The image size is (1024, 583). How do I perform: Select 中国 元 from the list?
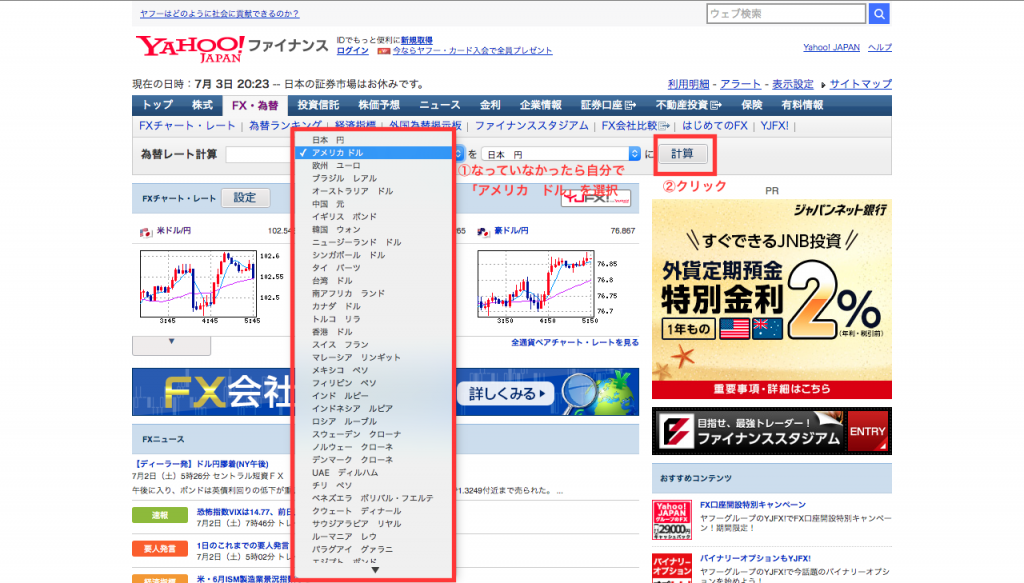[374, 204]
